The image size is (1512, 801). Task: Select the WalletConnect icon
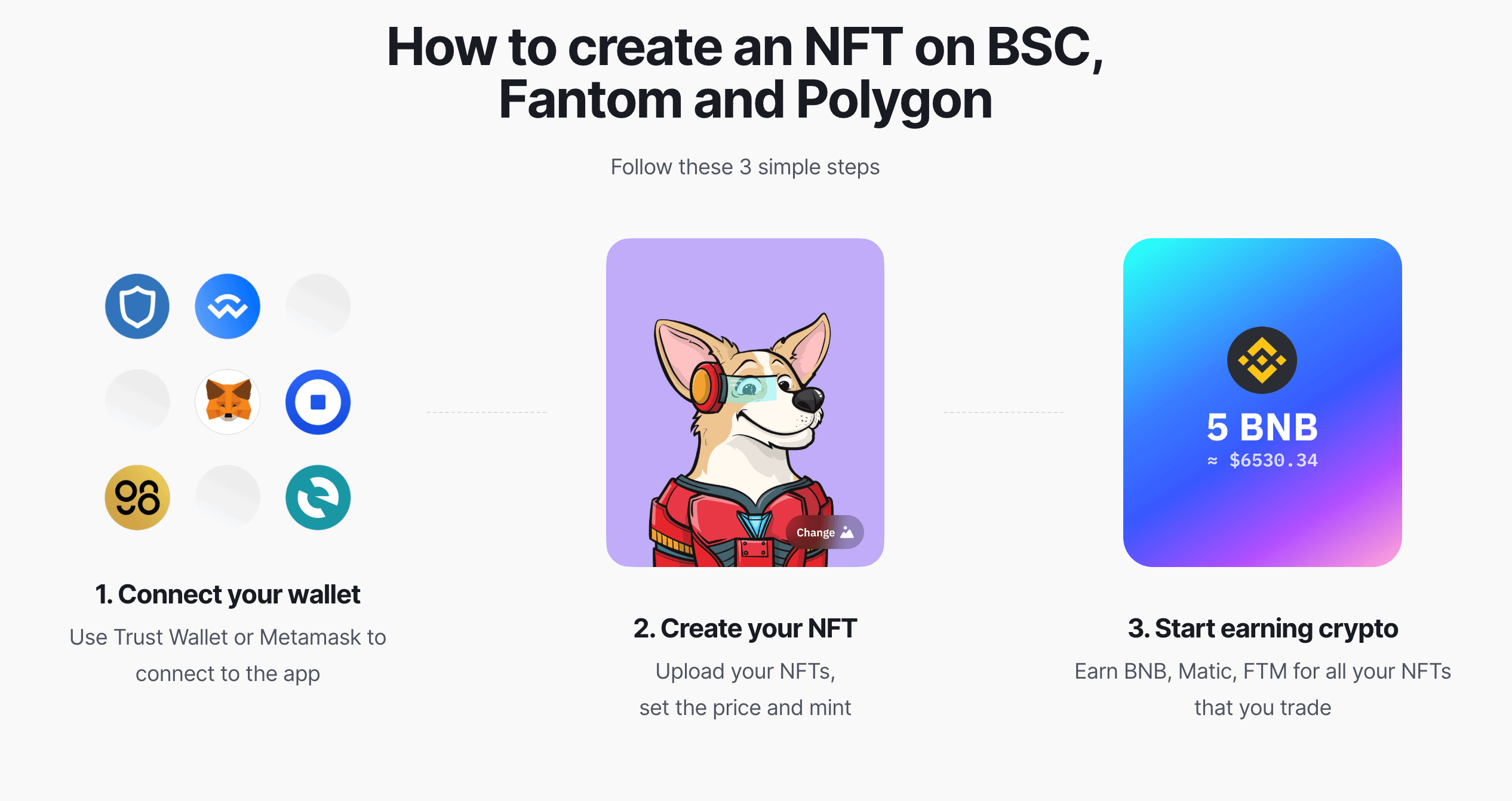pyautogui.click(x=228, y=306)
